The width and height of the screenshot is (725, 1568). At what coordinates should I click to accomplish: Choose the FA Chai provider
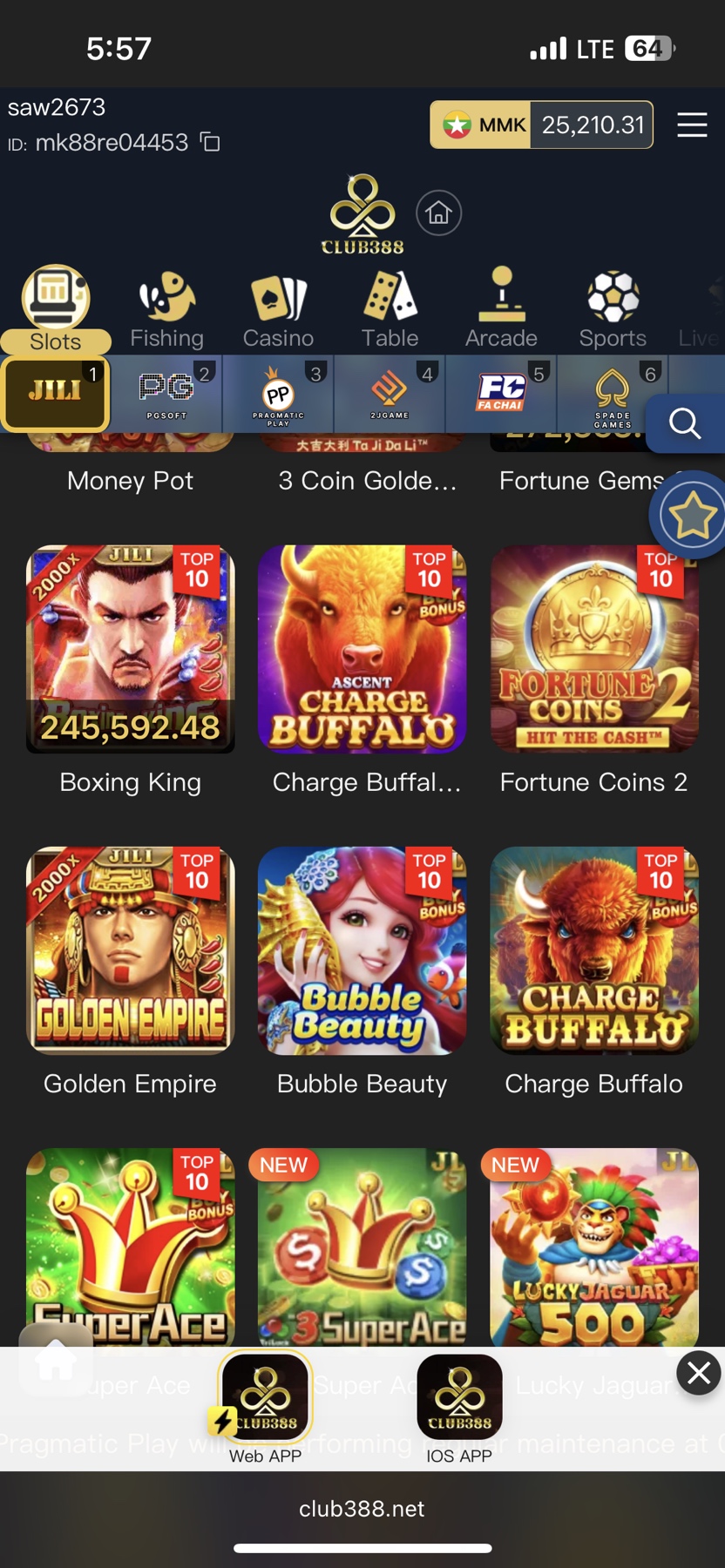tap(501, 394)
